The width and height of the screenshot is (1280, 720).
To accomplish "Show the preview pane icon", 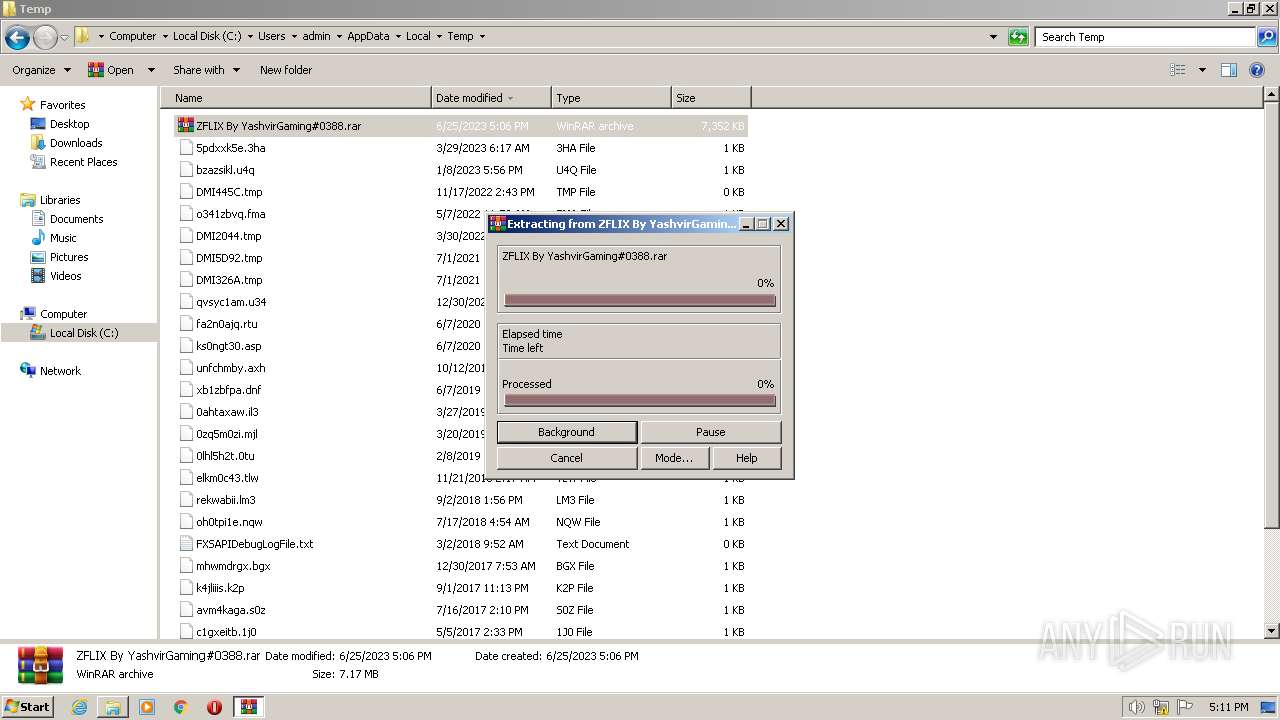I will (x=1229, y=70).
